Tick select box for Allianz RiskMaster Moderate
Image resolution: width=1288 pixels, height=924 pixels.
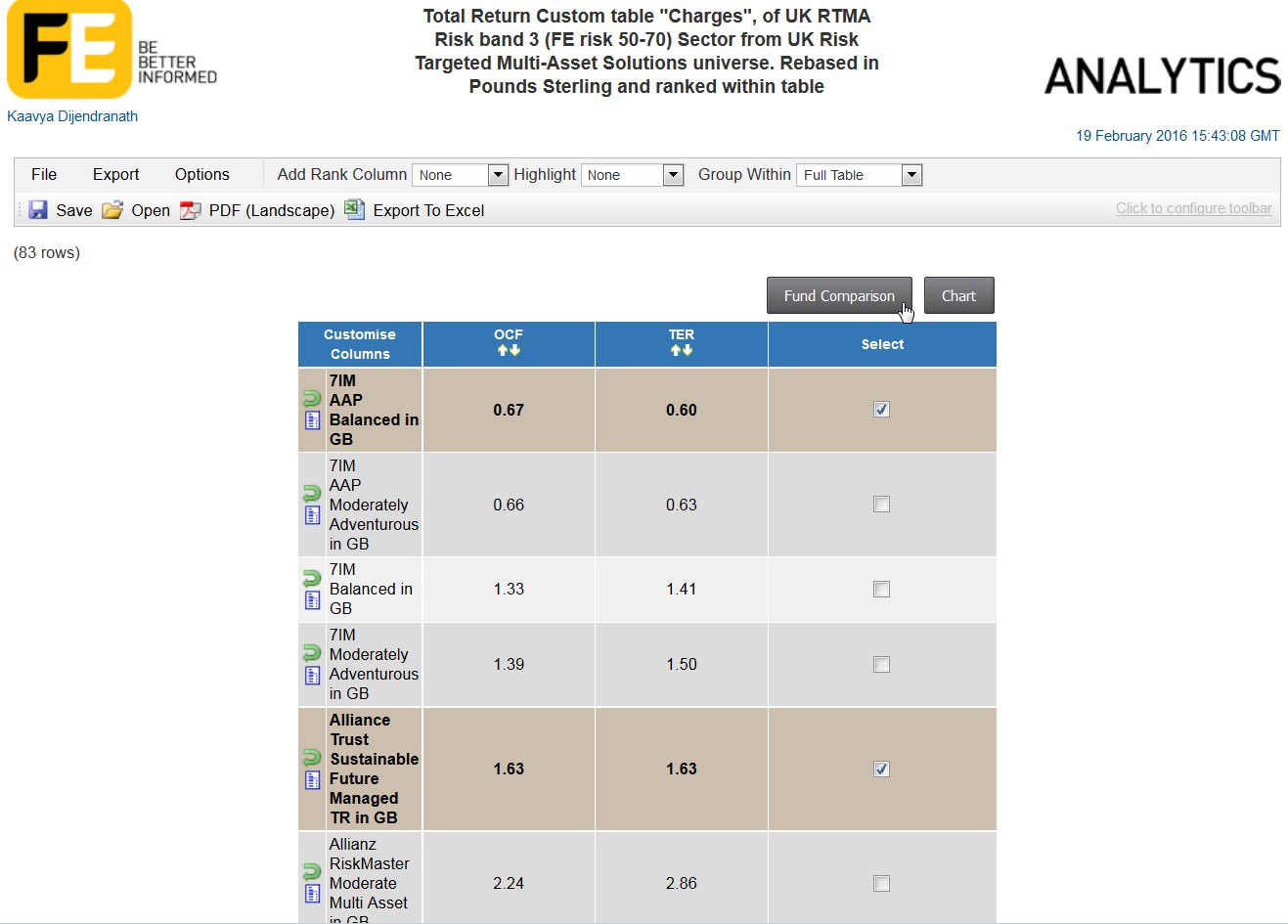[881, 884]
